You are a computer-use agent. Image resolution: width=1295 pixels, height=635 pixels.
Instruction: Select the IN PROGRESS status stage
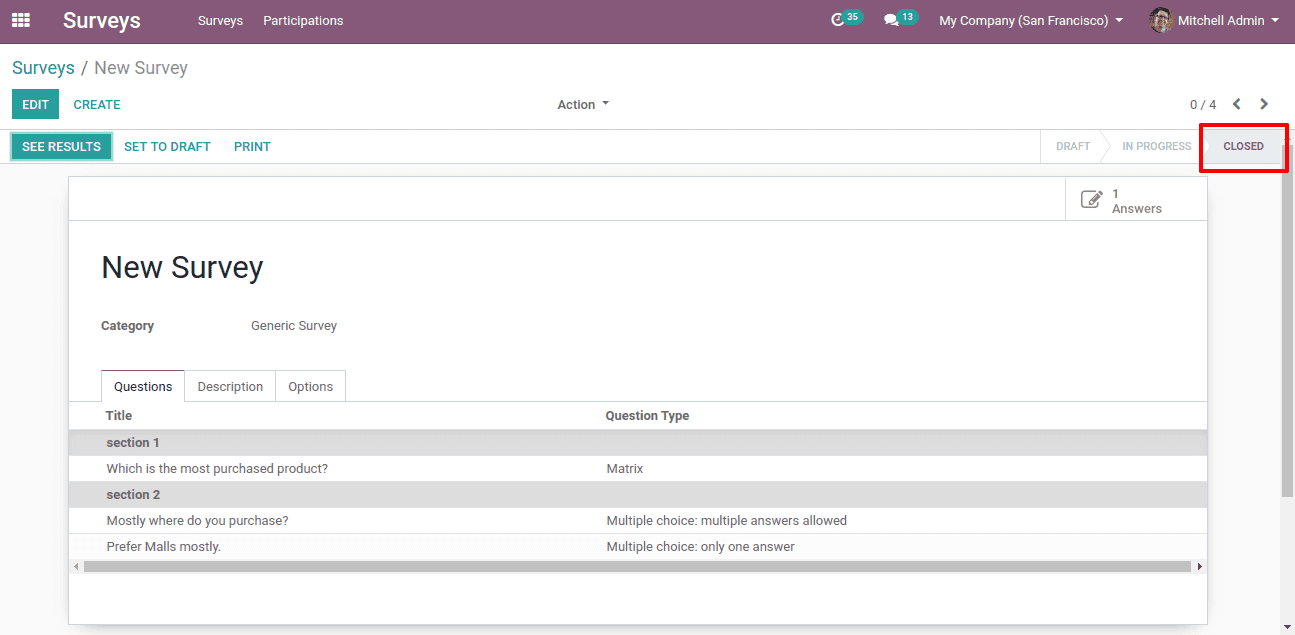pos(1156,146)
